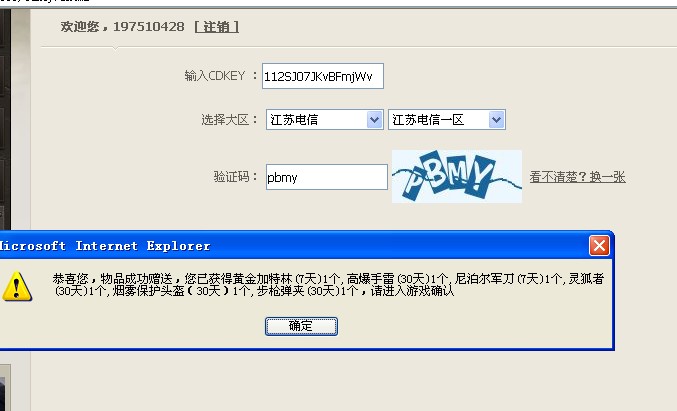Click the arrow on the 江苏电信 combo box
Screen dimensions: 677x411
tap(374, 120)
